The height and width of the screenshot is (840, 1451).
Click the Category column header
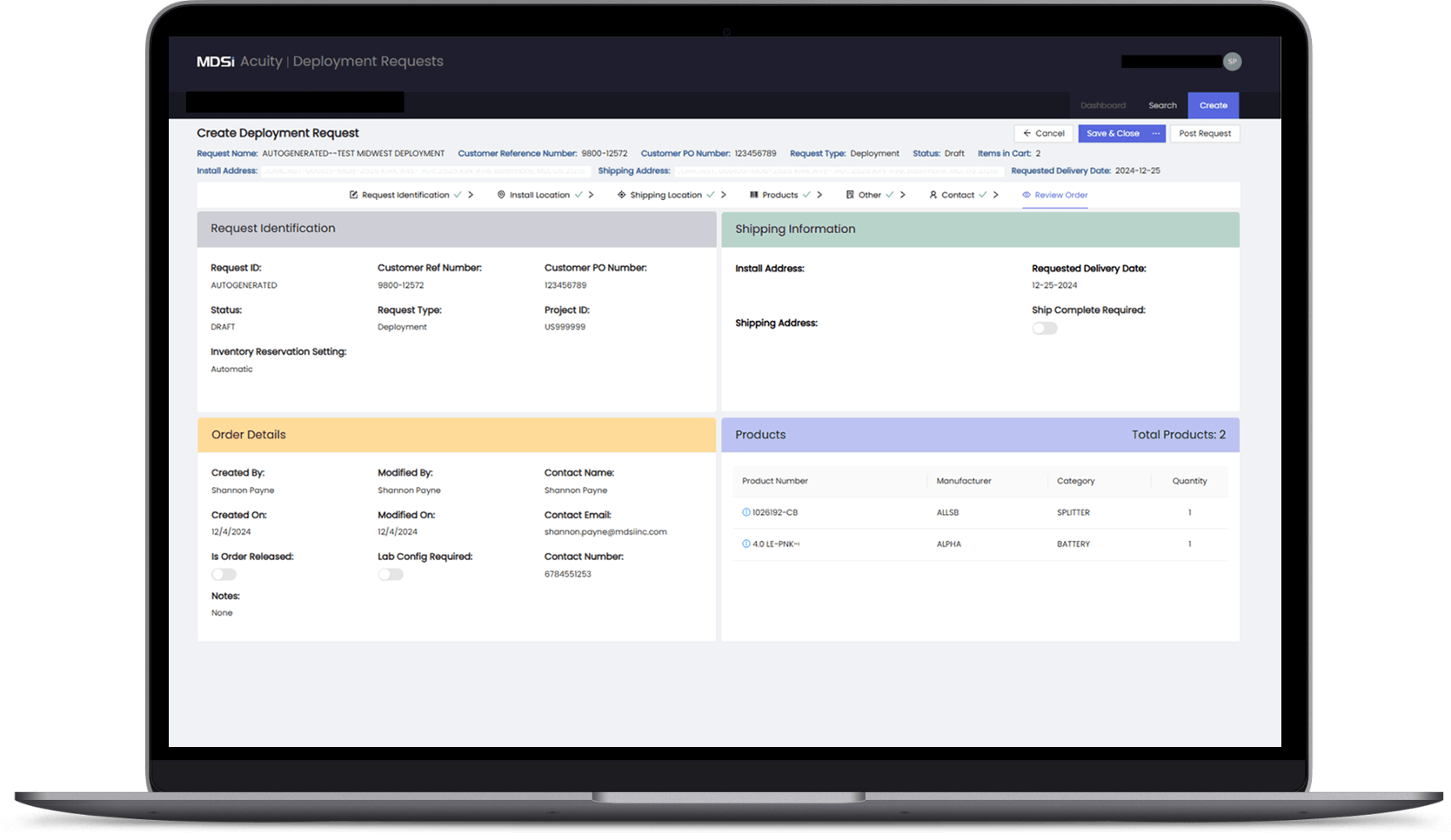coord(1076,481)
